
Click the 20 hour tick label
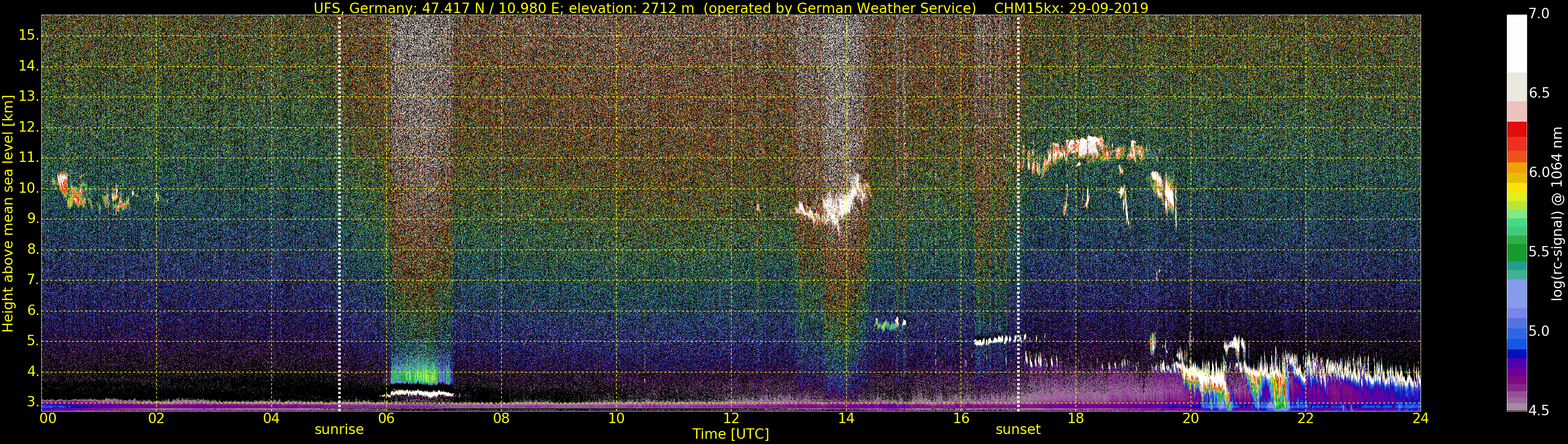point(1191,418)
